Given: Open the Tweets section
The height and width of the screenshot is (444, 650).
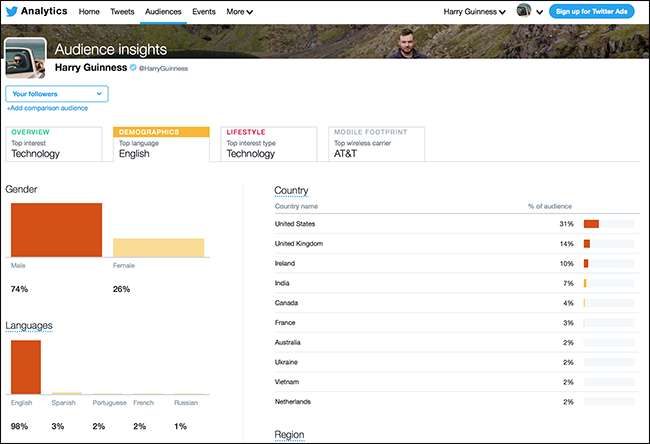Looking at the screenshot, I should pos(122,12).
